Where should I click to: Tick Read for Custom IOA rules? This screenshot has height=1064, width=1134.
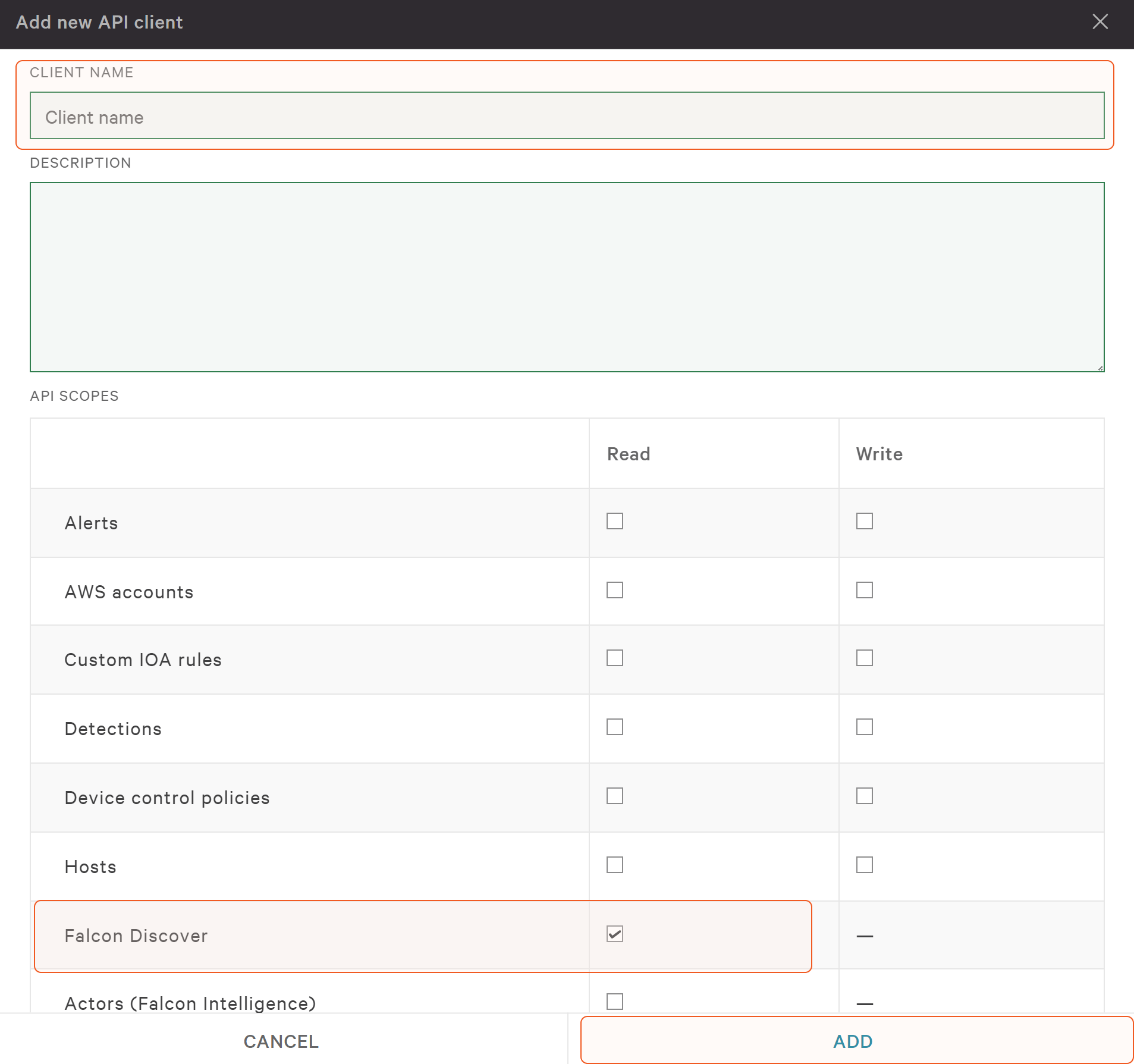pos(614,658)
